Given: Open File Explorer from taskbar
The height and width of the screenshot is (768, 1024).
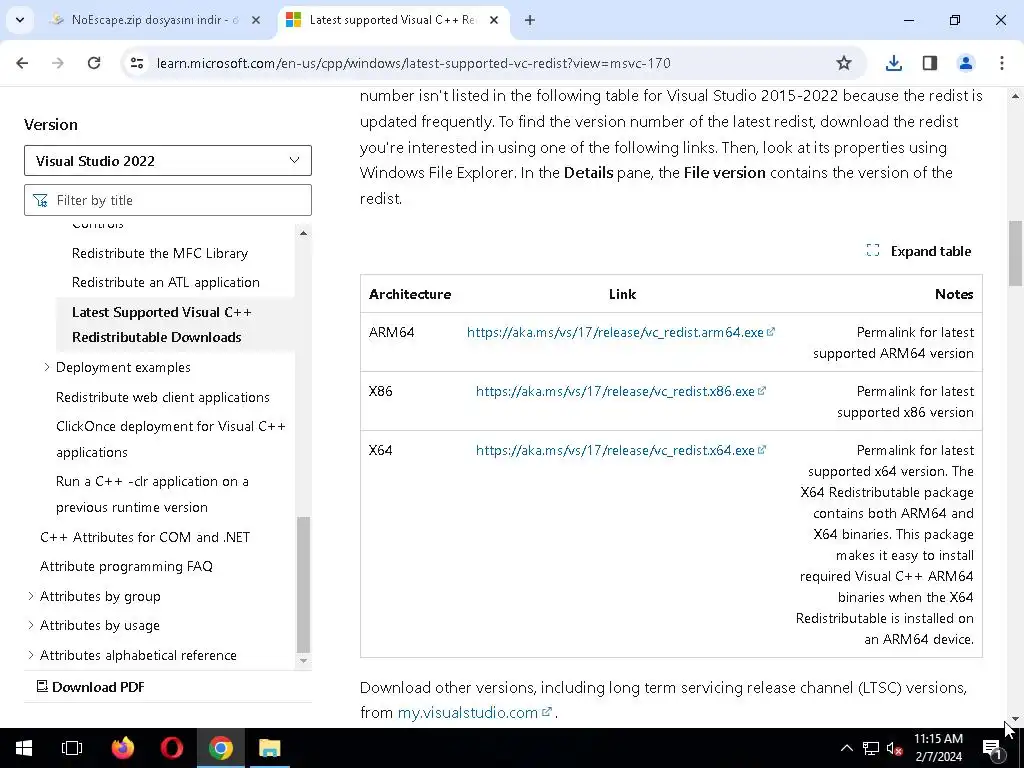Looking at the screenshot, I should (x=269, y=748).
